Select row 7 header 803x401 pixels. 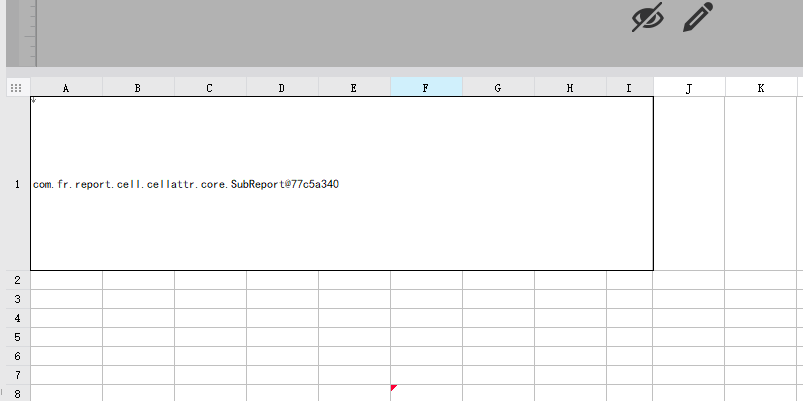(x=18, y=375)
